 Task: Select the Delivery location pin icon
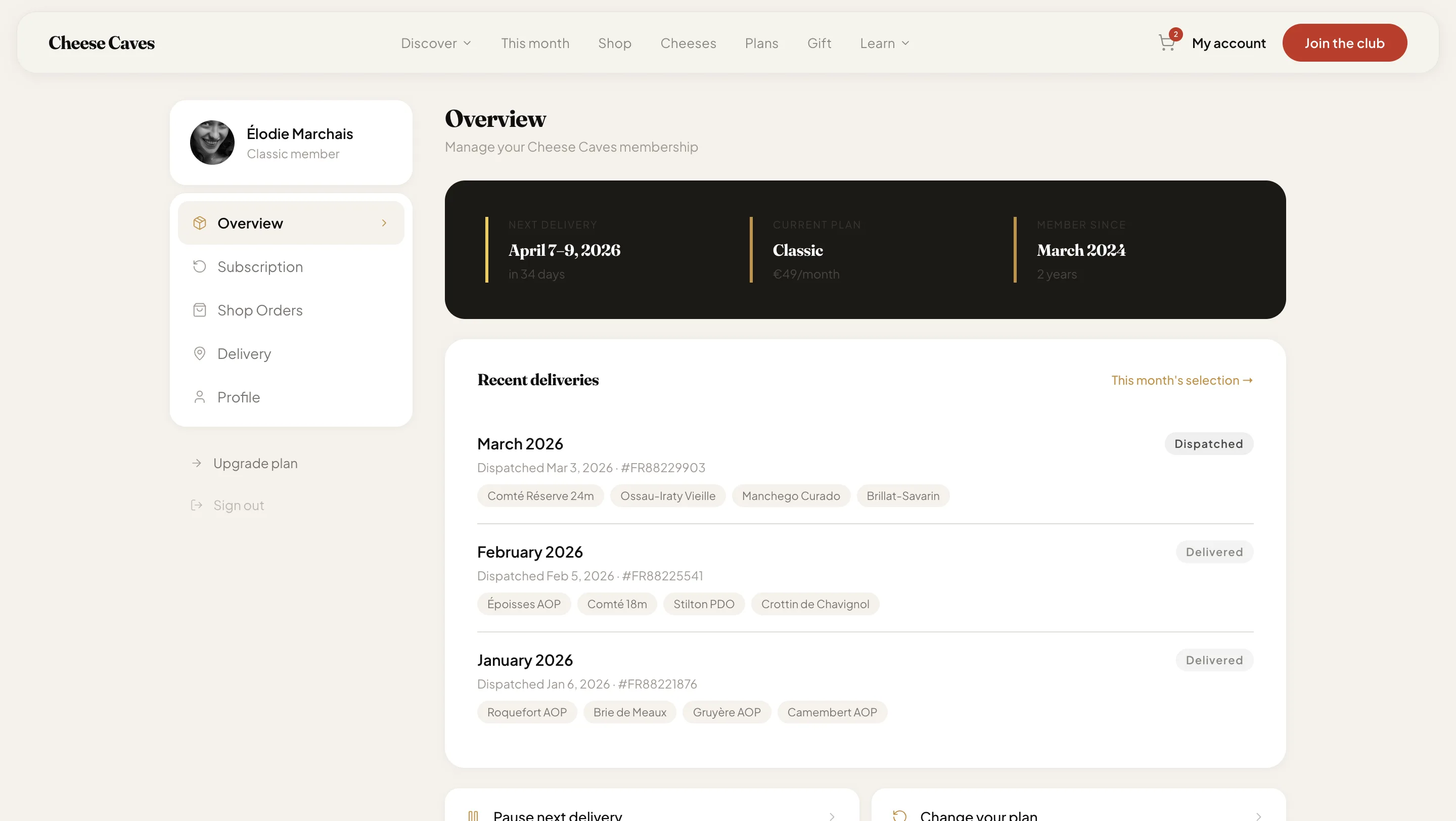[200, 353]
